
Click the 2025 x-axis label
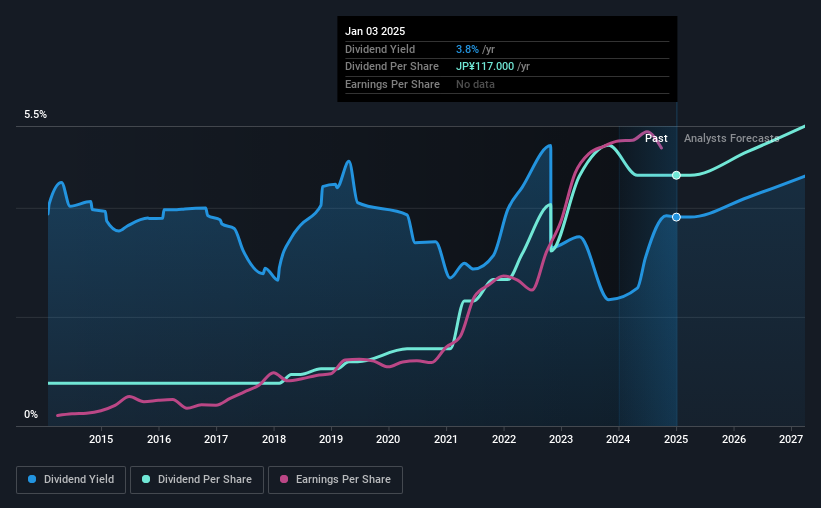676,439
